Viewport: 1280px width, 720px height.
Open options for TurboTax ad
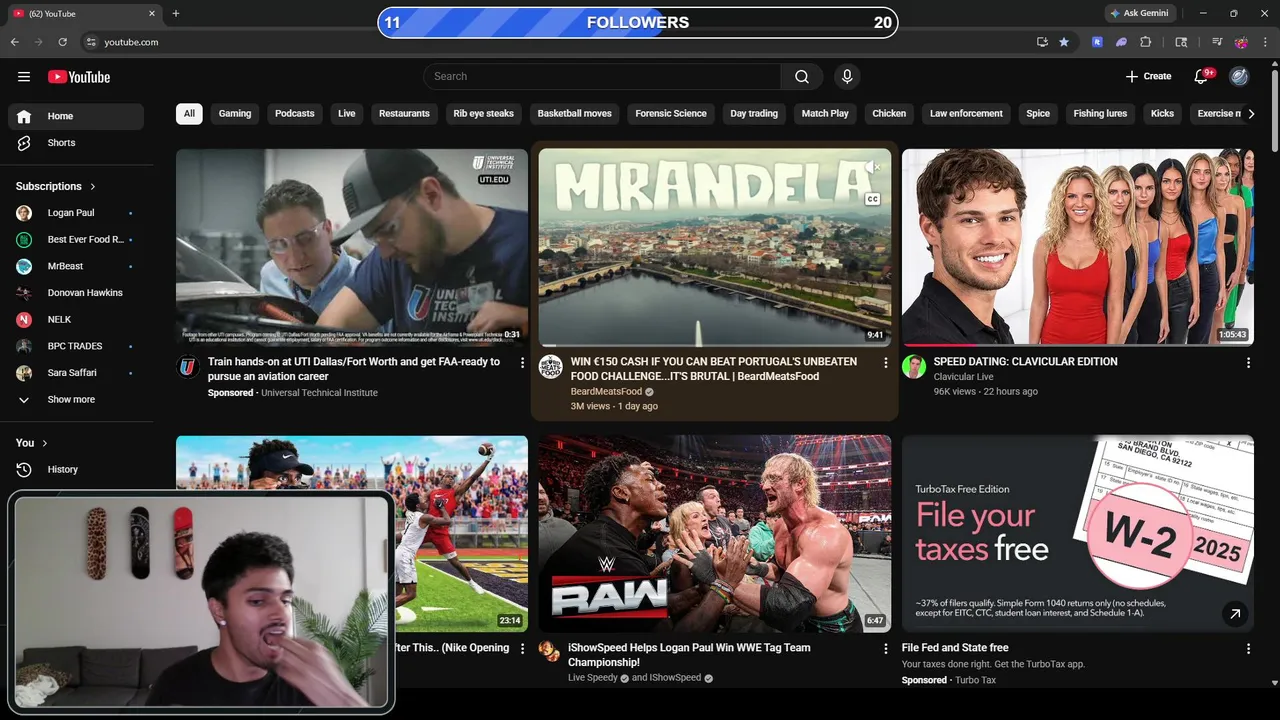click(x=1248, y=649)
